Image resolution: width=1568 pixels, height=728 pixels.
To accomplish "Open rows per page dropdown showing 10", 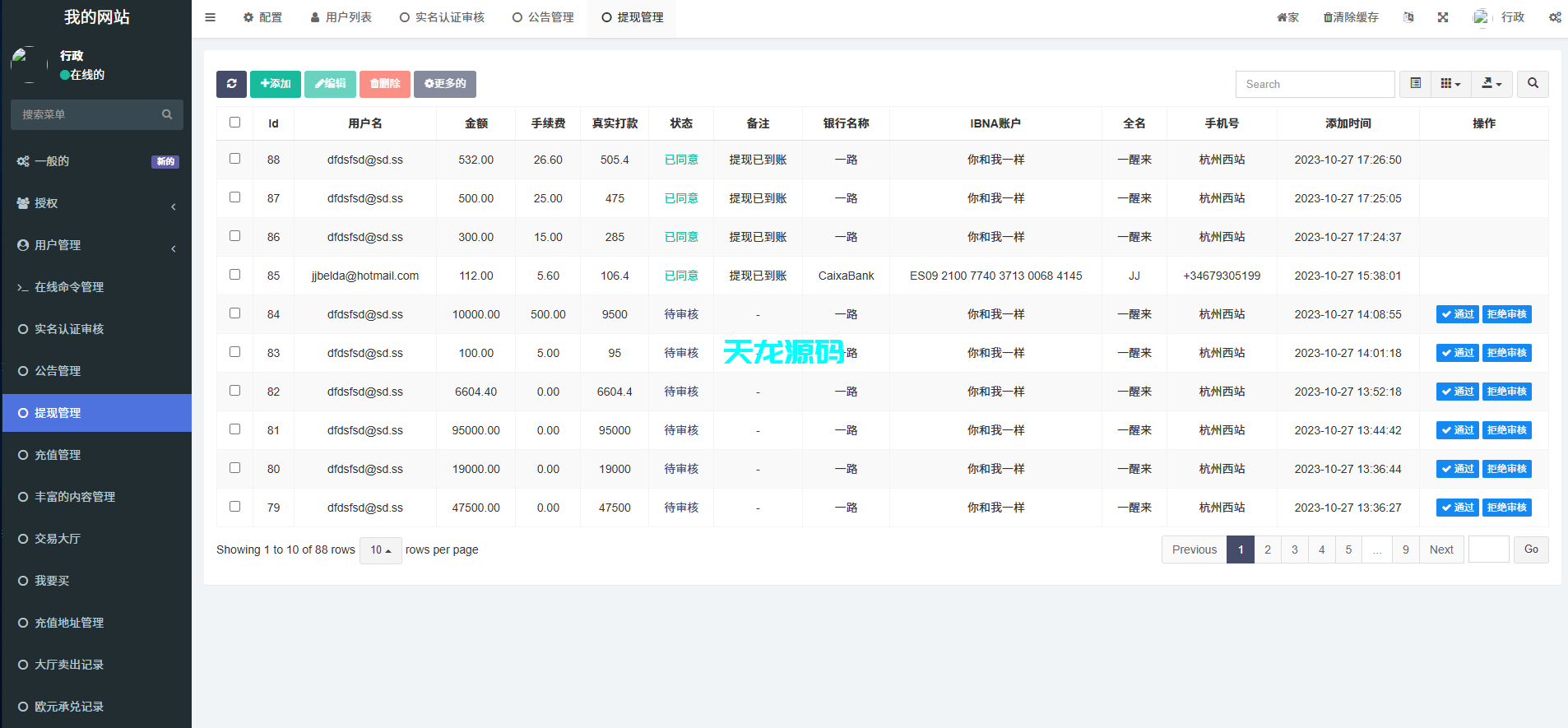I will (380, 550).
